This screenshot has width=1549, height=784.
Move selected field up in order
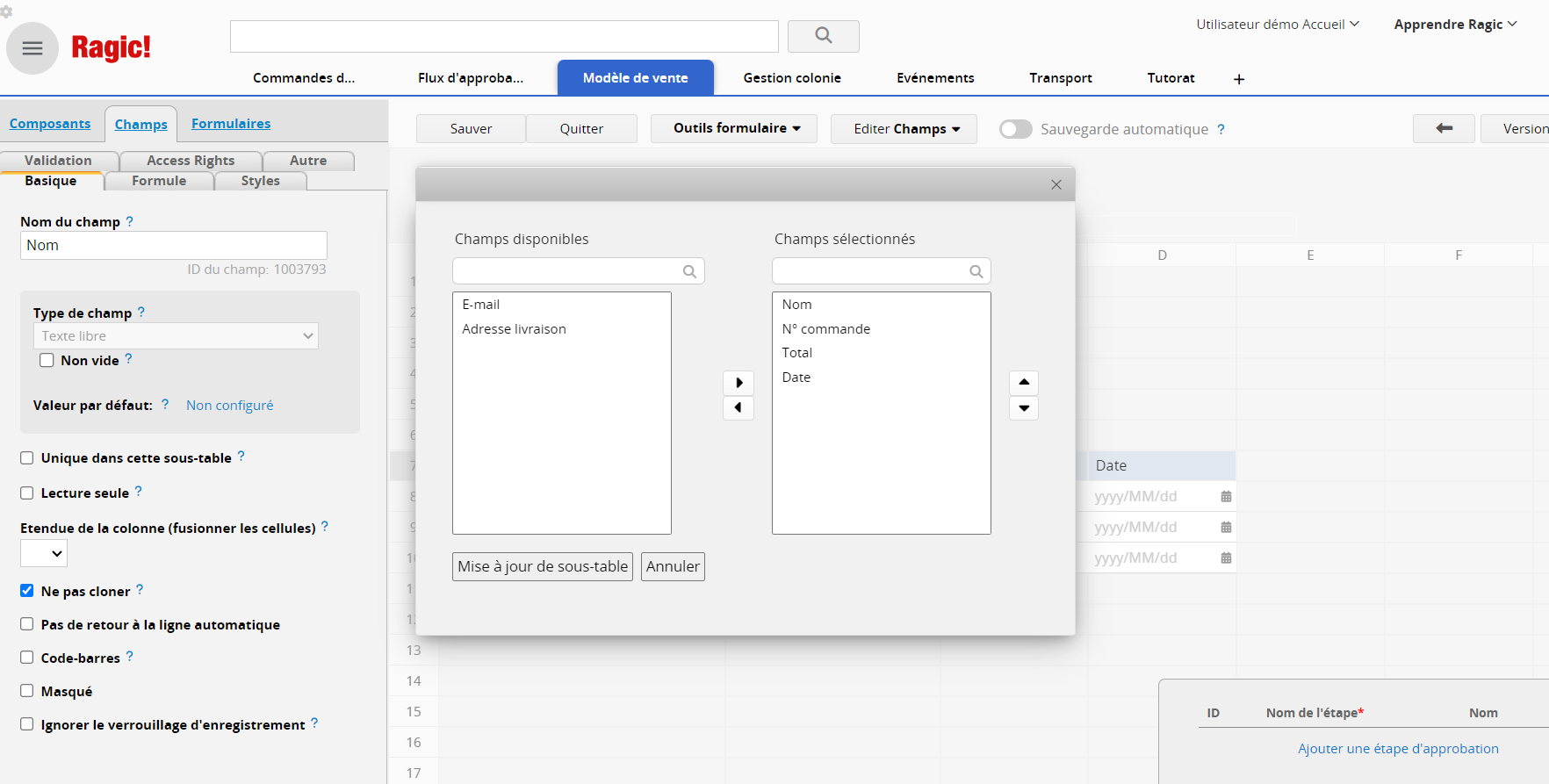pos(1024,383)
